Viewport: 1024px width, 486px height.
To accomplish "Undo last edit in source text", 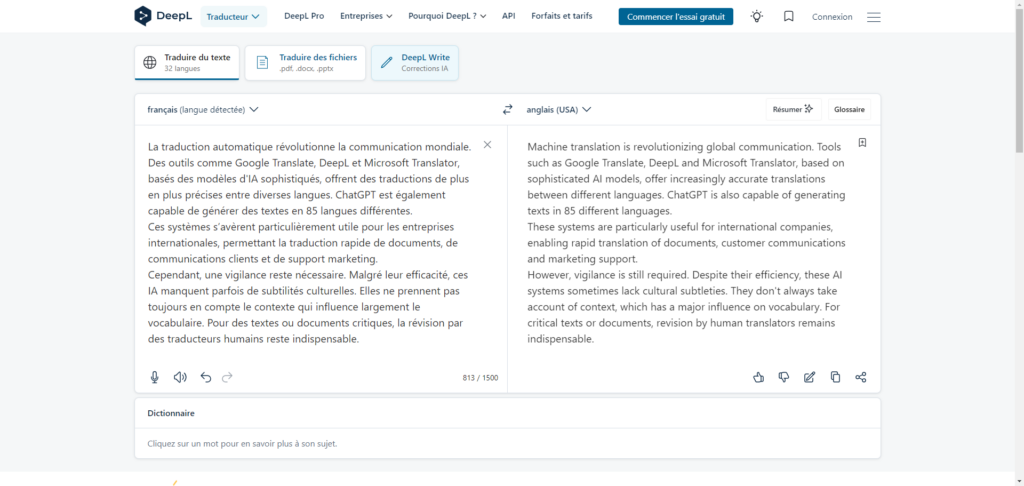I will (x=206, y=377).
